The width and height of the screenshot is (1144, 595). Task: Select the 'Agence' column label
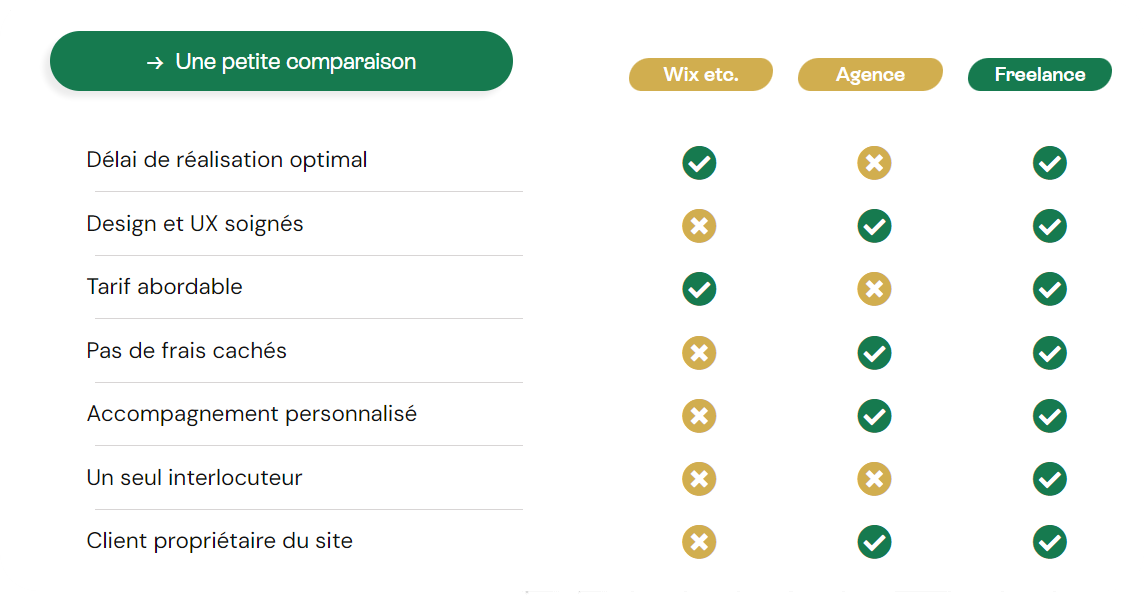[870, 75]
